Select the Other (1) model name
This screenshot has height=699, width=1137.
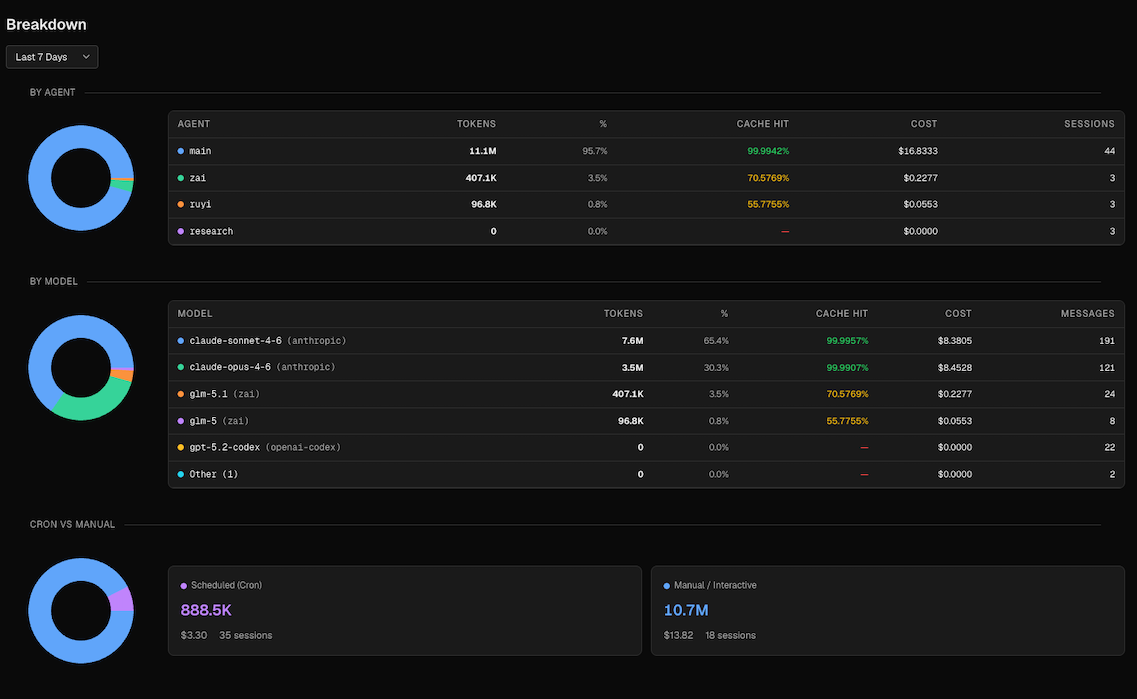tap(214, 474)
